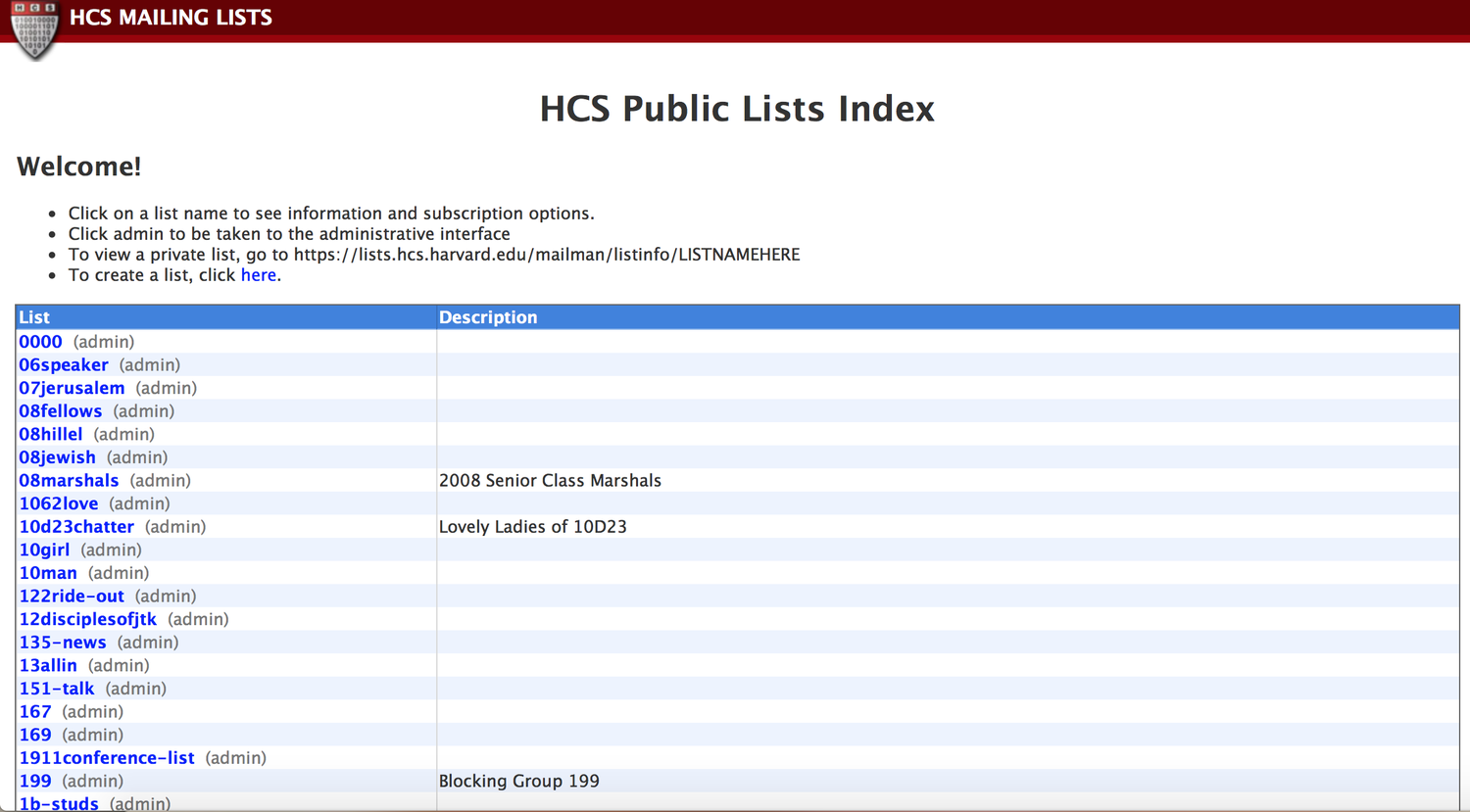Open the 10d23chatter list
This screenshot has height=812, width=1470.
coord(76,527)
